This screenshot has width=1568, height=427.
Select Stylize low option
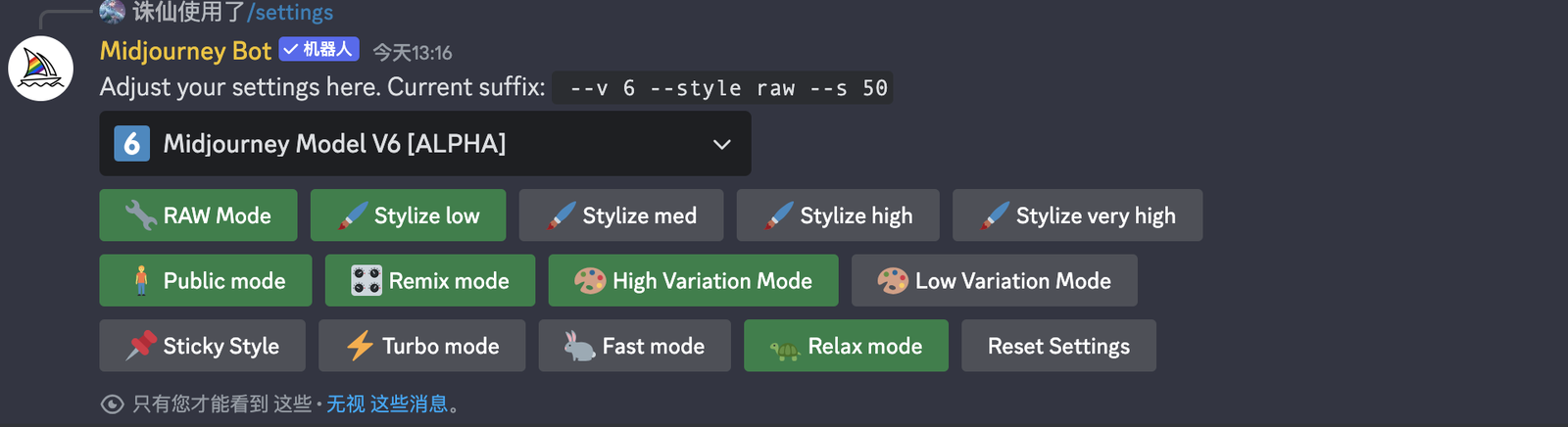[409, 215]
